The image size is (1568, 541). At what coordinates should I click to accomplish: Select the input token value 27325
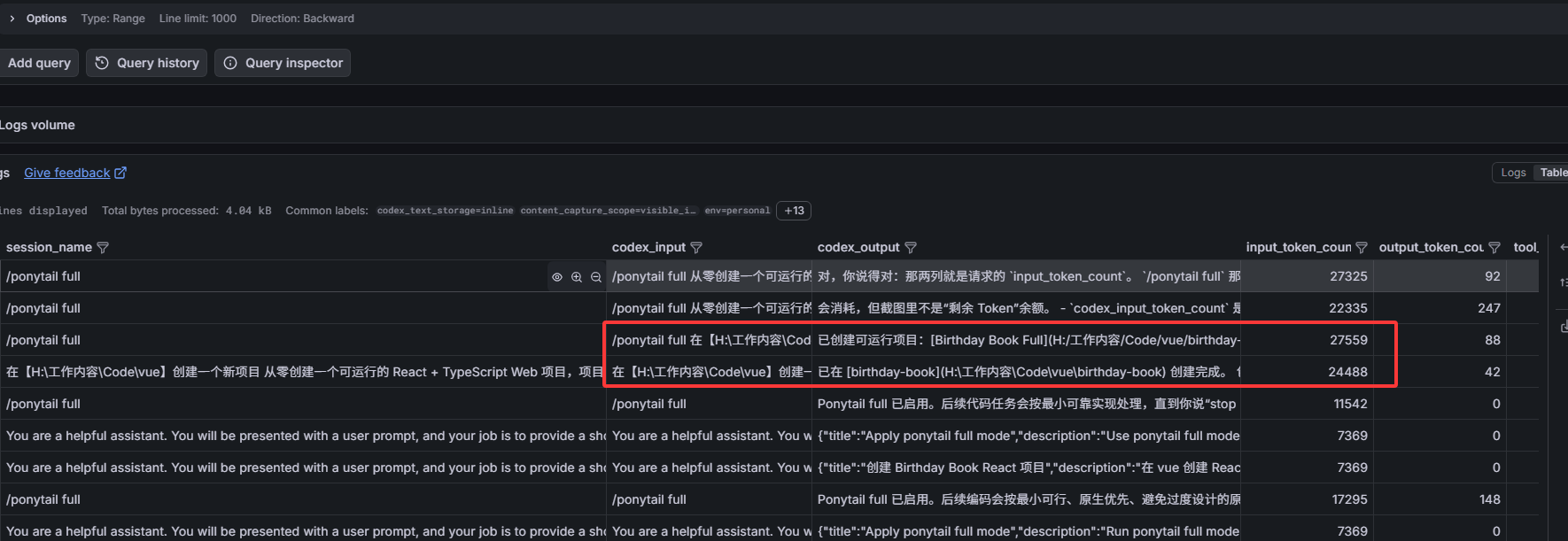coord(1348,276)
